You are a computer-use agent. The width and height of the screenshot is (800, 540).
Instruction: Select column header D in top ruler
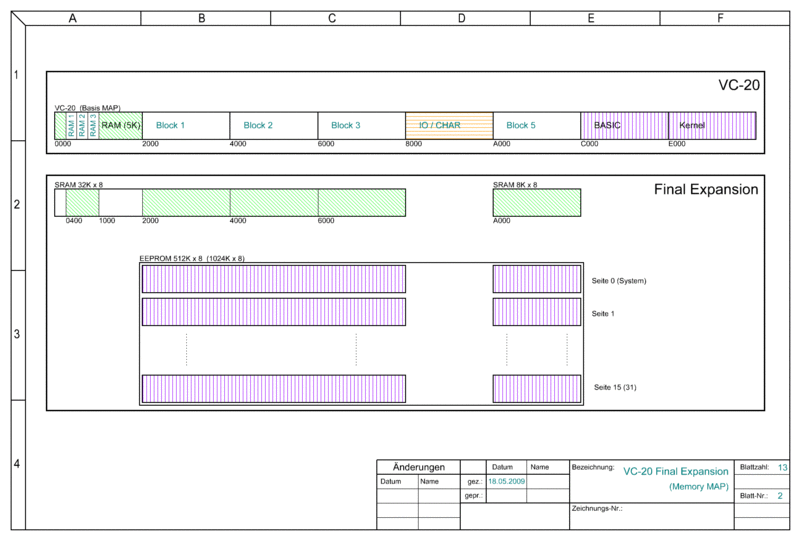pyautogui.click(x=460, y=17)
